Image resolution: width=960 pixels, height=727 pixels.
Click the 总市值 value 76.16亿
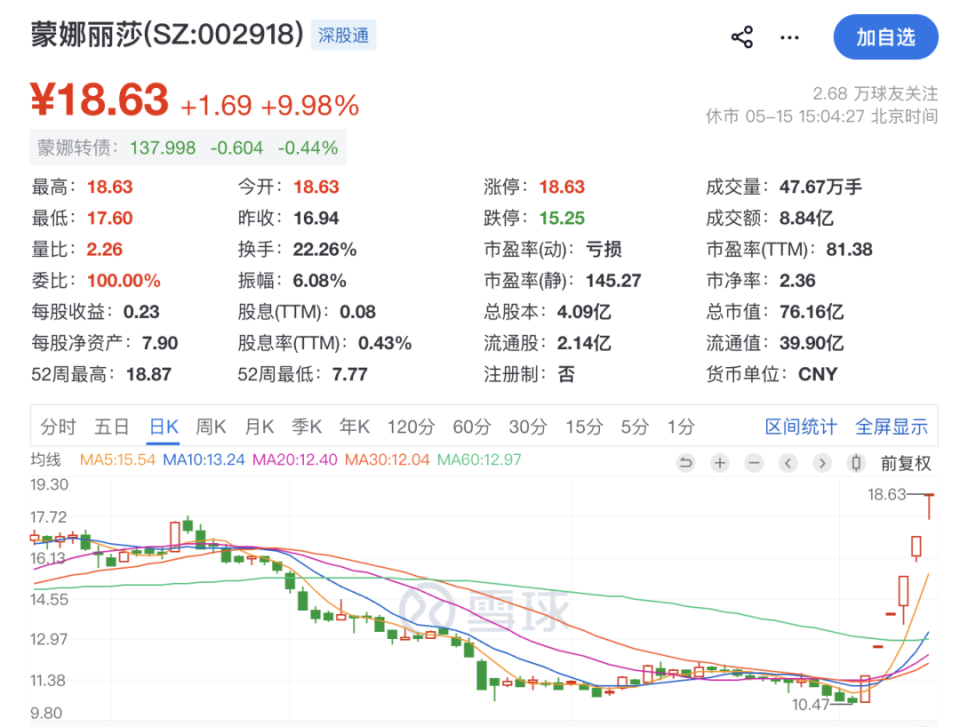[811, 312]
